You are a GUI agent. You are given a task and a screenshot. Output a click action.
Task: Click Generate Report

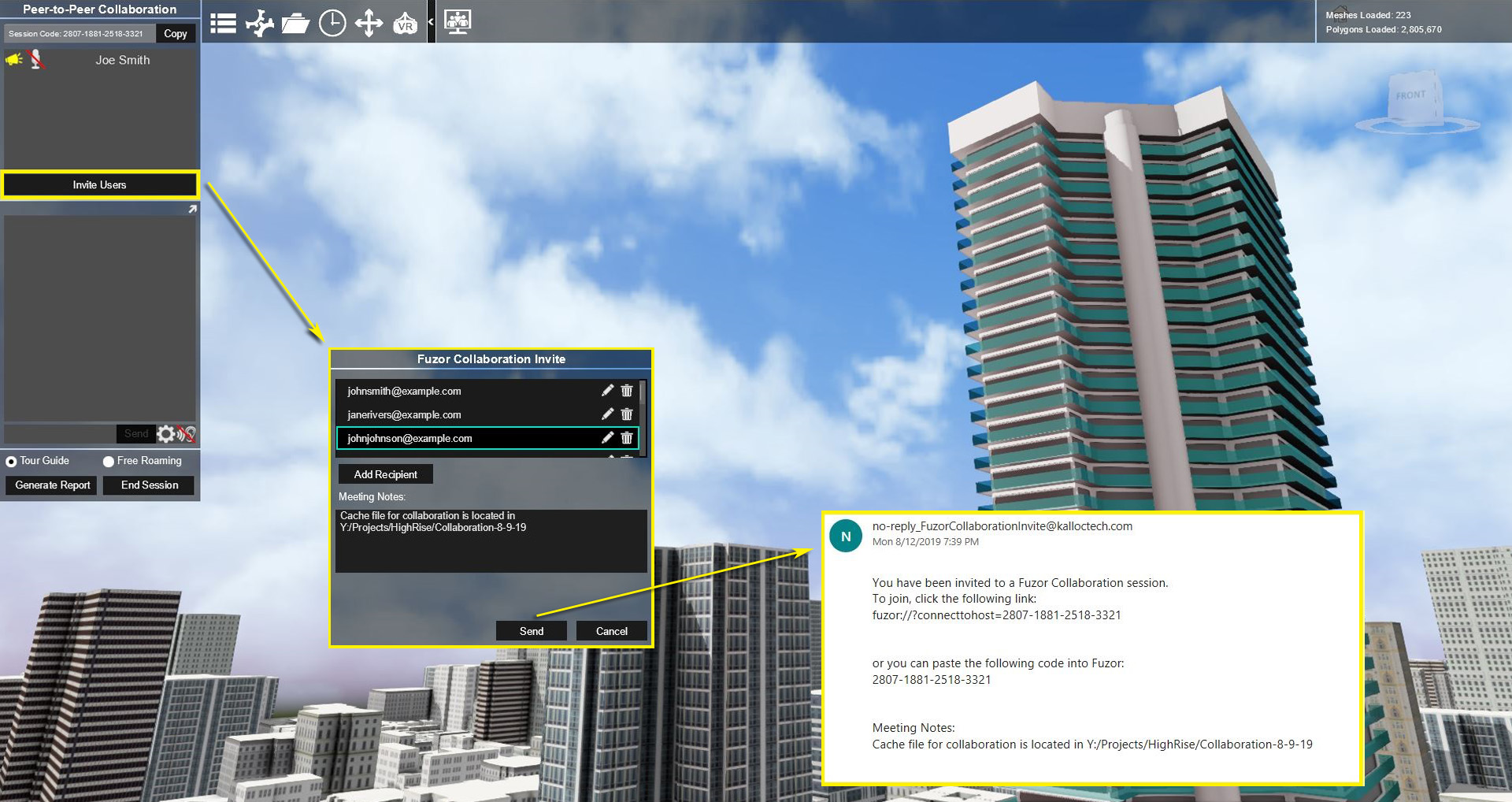[52, 485]
